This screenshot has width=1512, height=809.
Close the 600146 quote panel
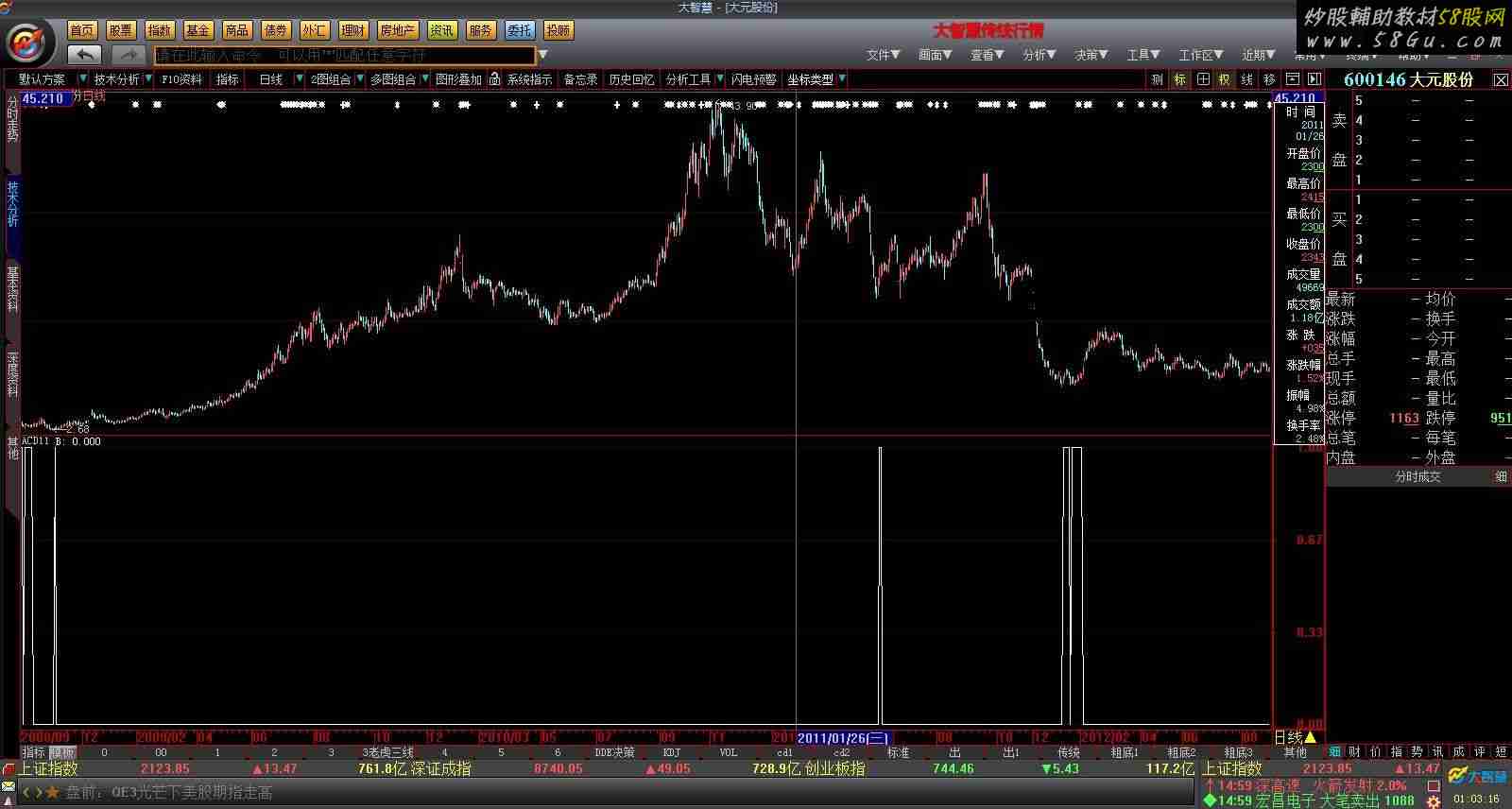[1501, 80]
